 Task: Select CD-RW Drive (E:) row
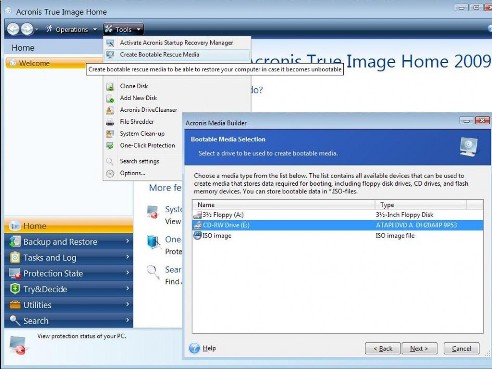point(338,225)
